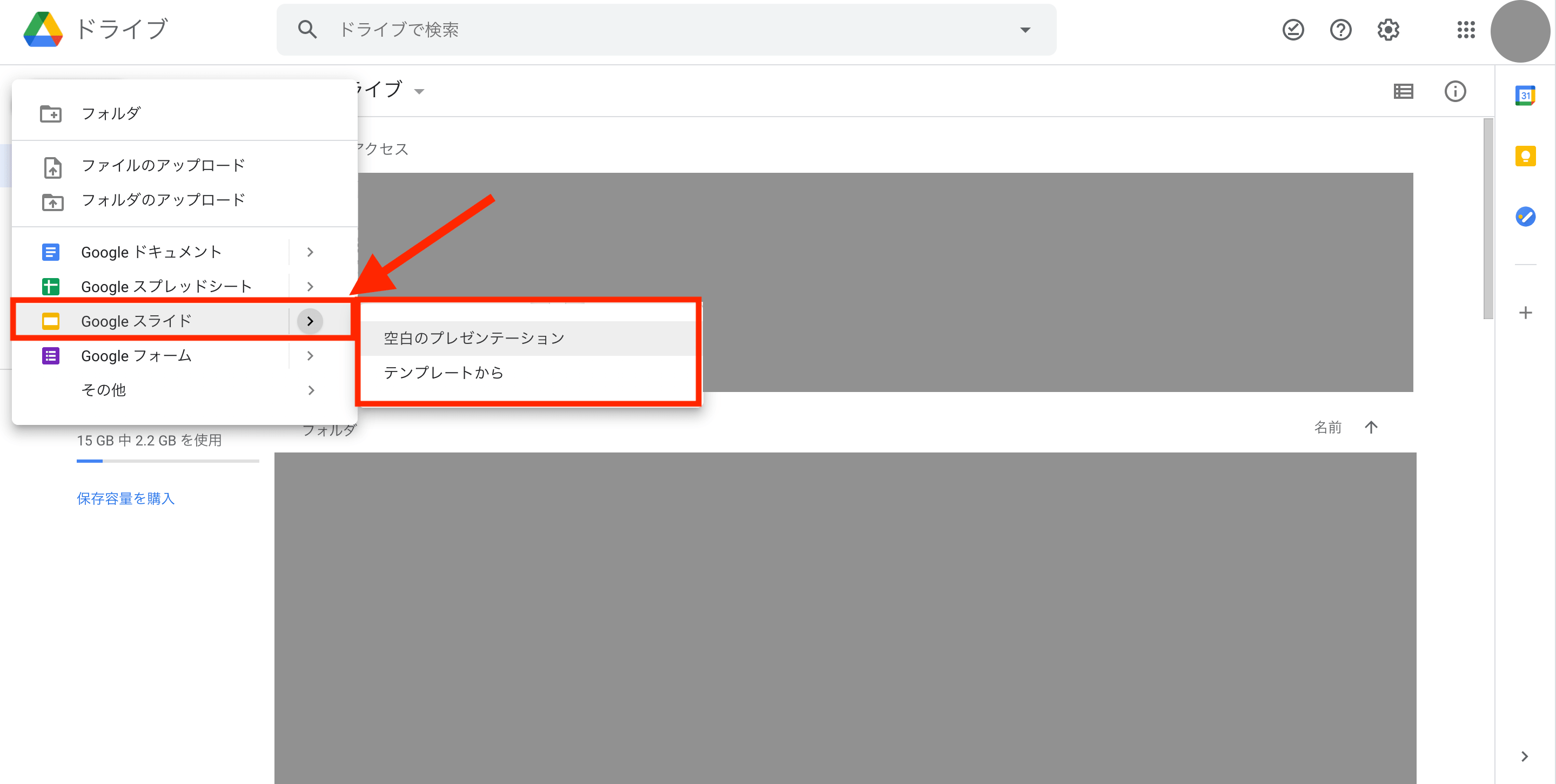
Task: Open the My Drive title dropdown arrow
Action: [x=419, y=92]
